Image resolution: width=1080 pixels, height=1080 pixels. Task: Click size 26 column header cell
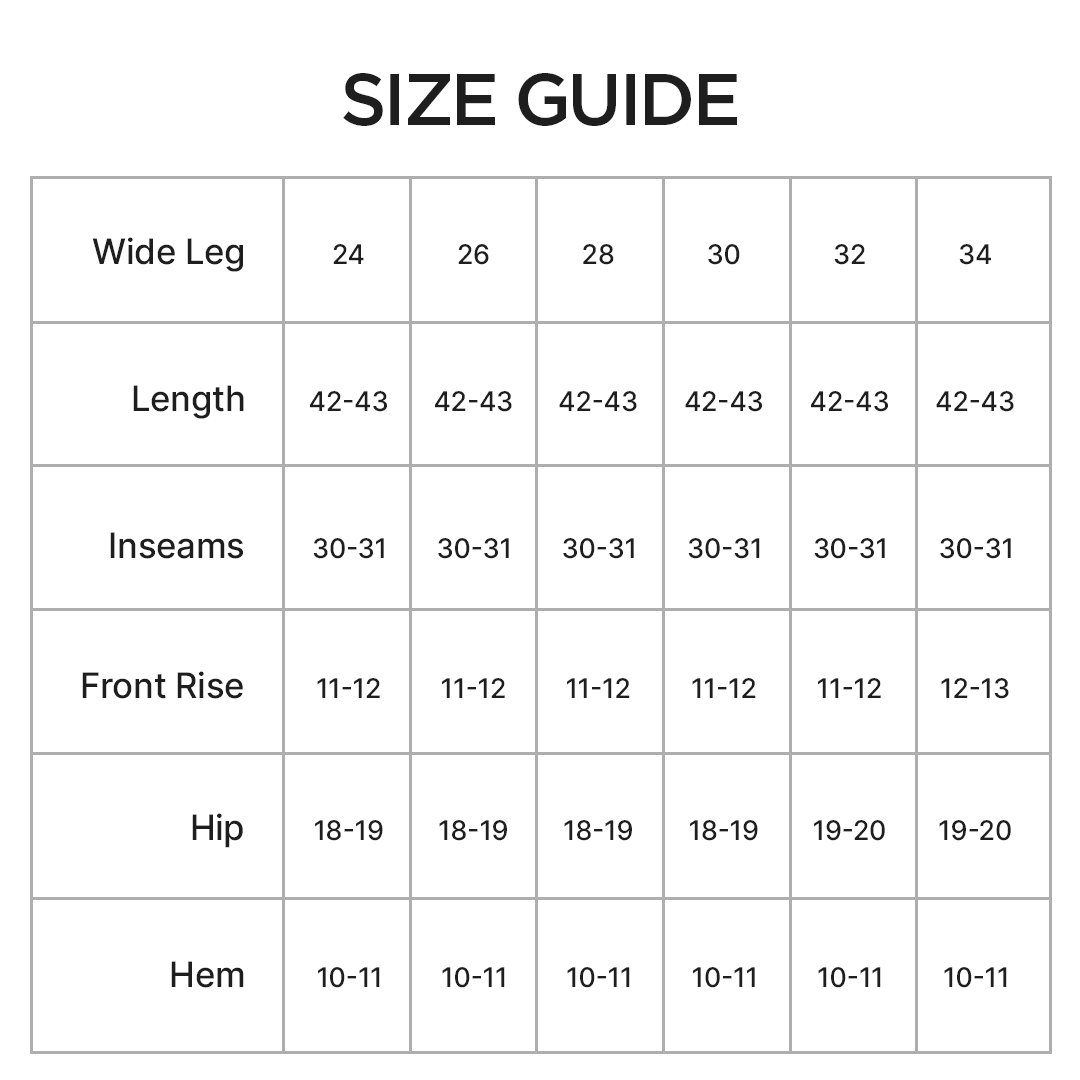point(473,254)
